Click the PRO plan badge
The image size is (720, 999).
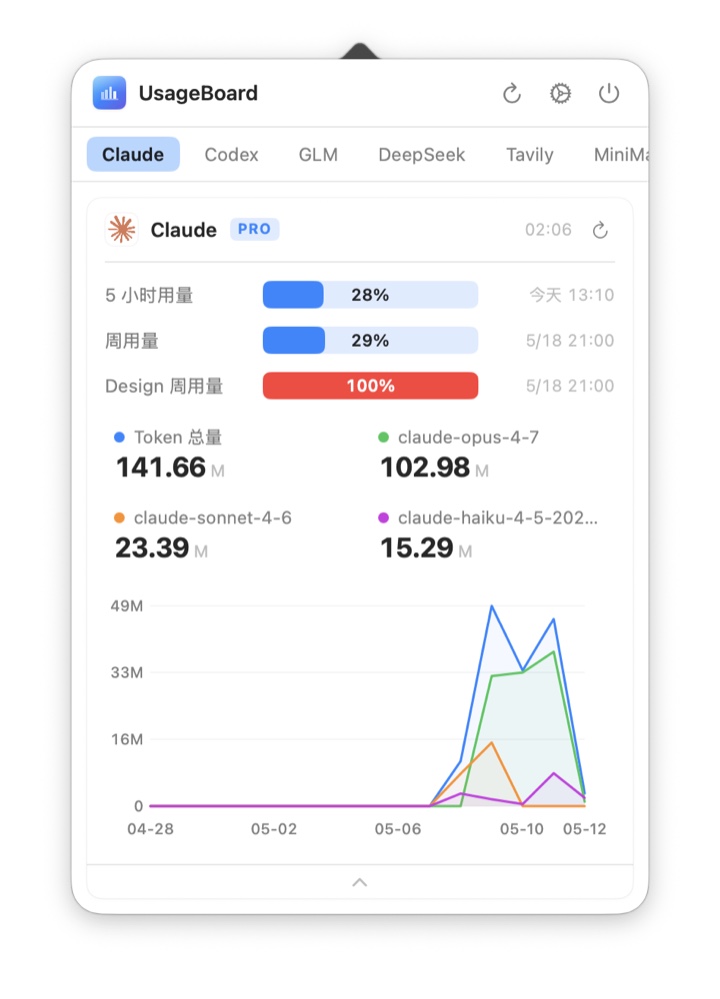pyautogui.click(x=254, y=229)
